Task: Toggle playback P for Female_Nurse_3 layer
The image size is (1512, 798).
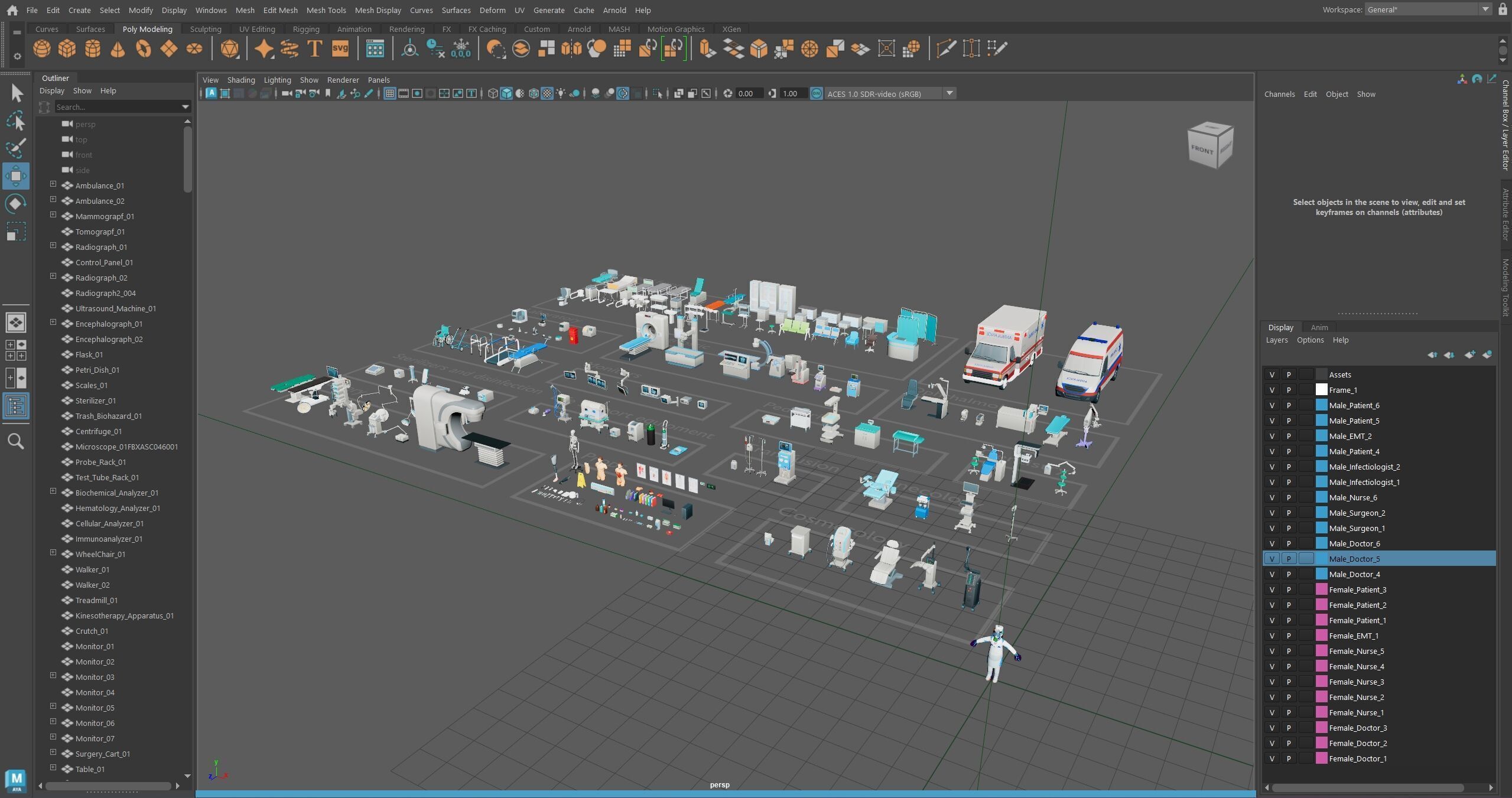Action: pos(1289,682)
